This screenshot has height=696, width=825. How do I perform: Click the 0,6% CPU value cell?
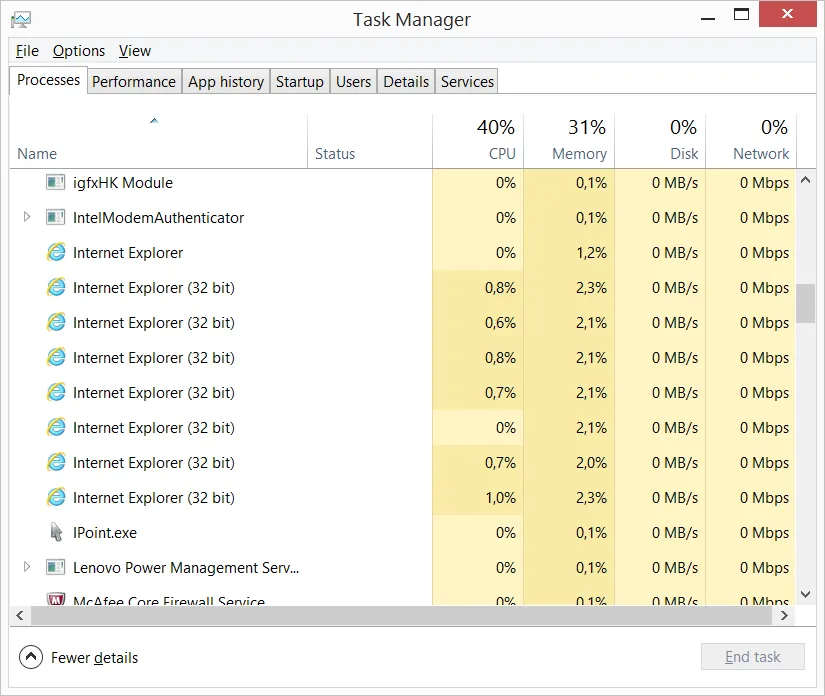click(478, 322)
